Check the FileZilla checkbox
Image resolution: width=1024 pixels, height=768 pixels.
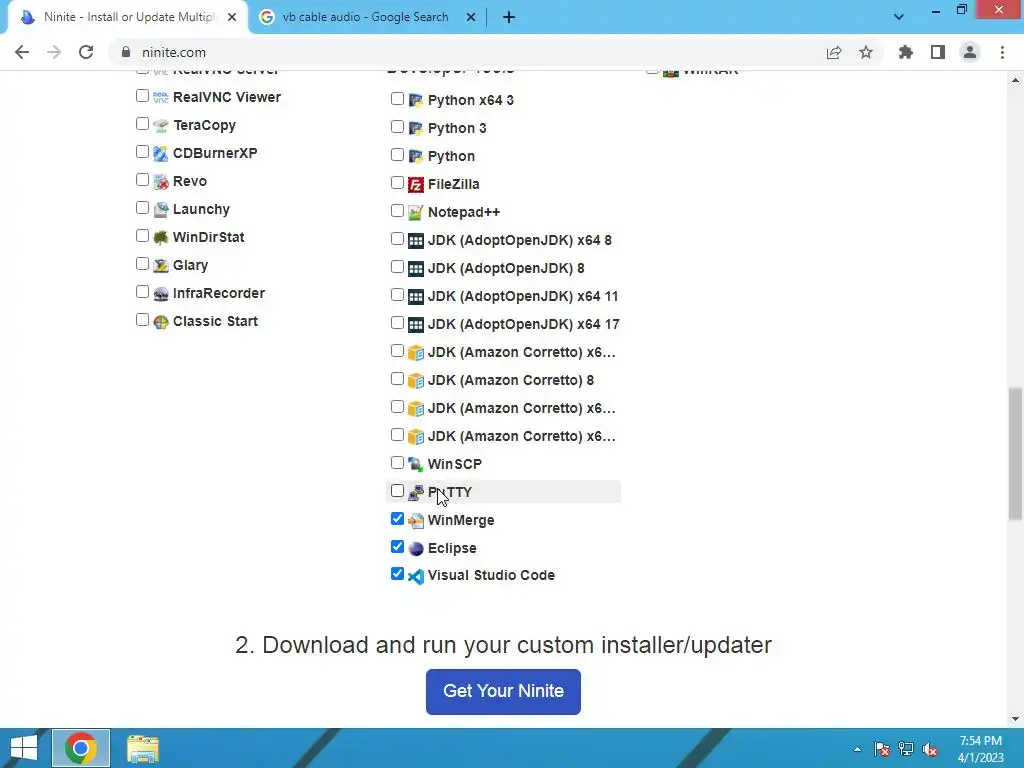(x=397, y=182)
